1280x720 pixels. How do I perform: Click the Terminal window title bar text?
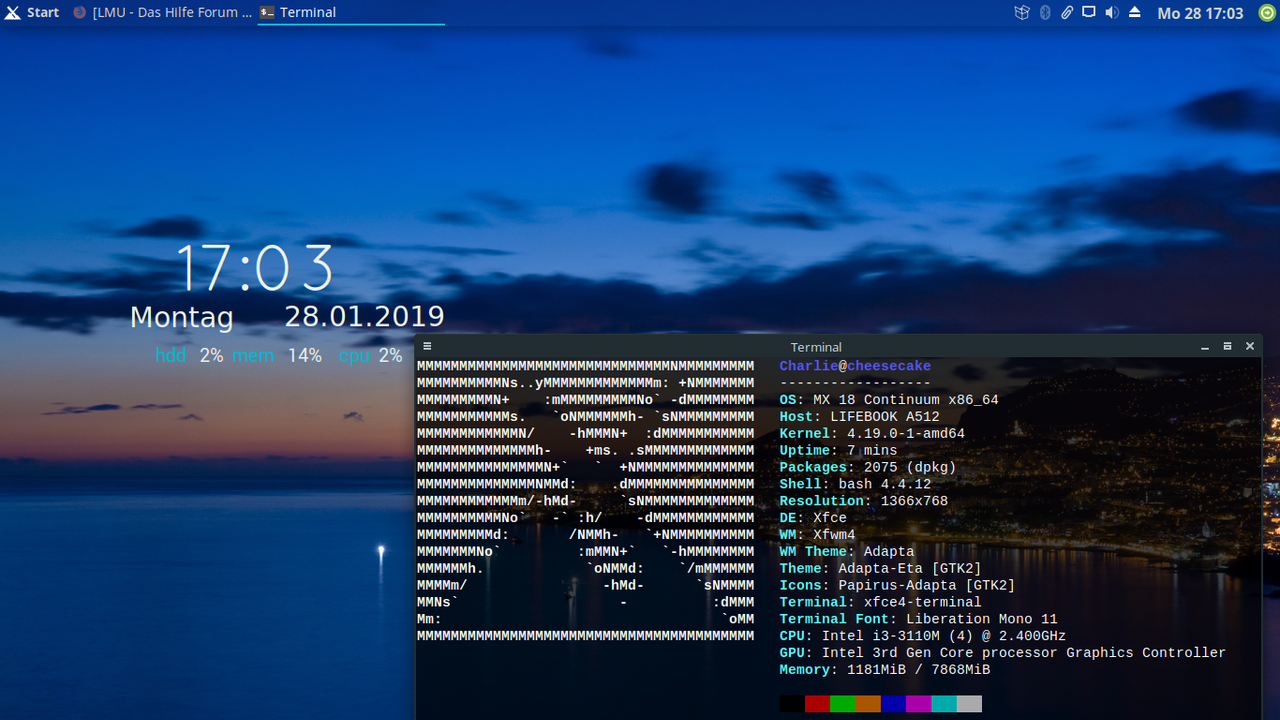816,347
